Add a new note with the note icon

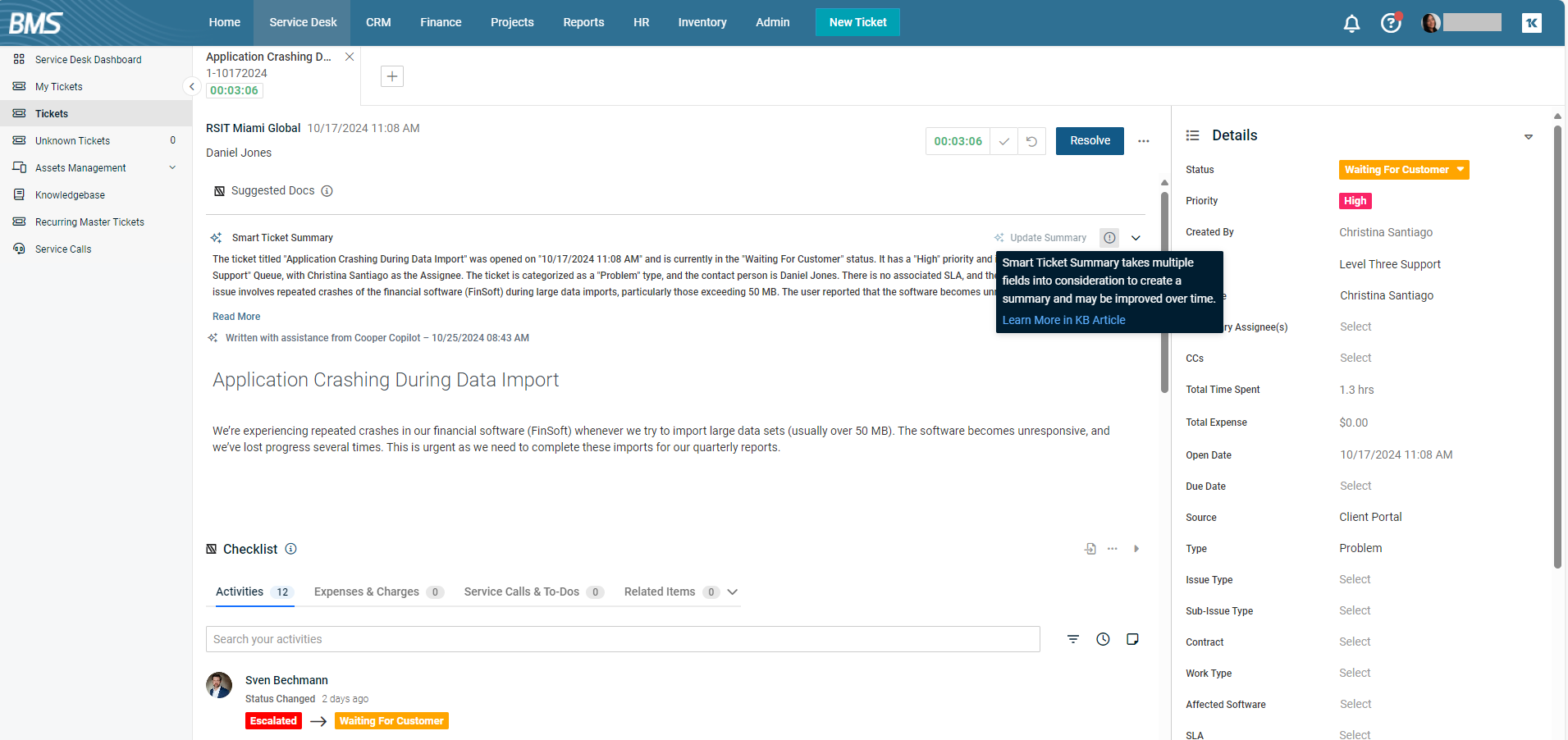pos(1132,639)
